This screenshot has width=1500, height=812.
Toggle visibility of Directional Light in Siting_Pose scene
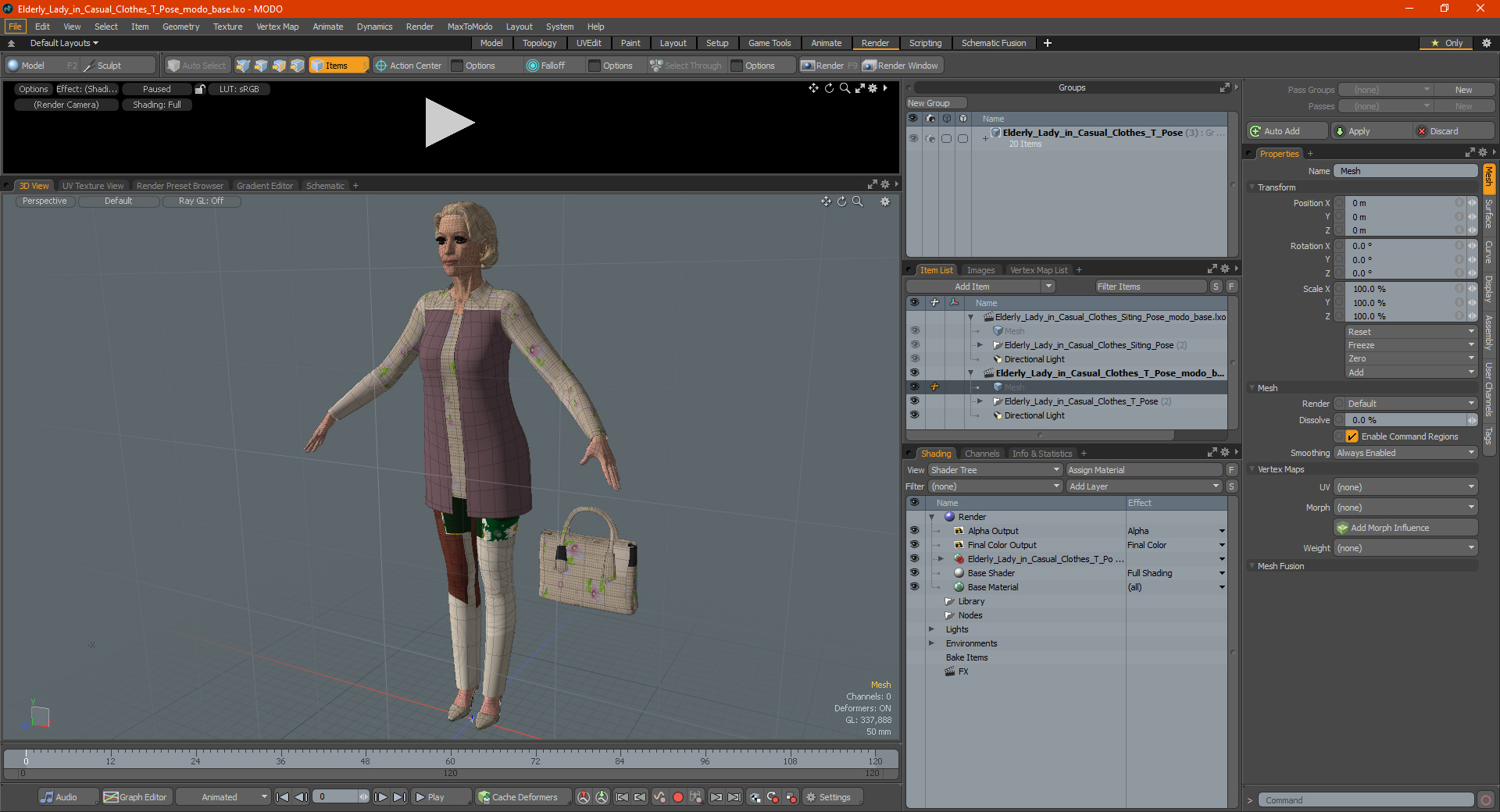tap(914, 359)
